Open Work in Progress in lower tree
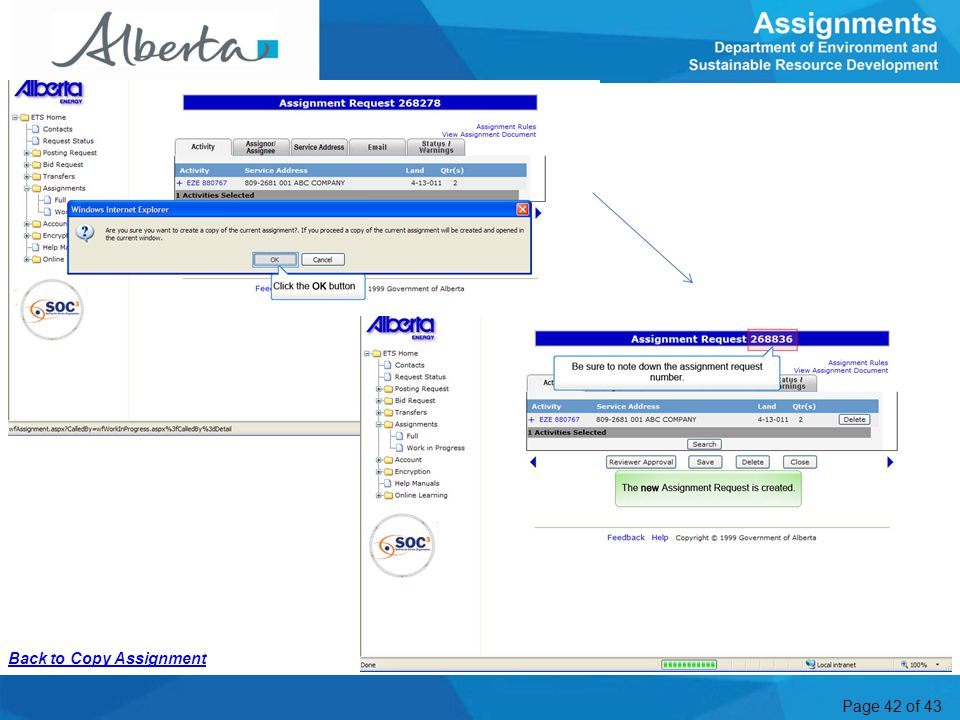 (x=435, y=448)
